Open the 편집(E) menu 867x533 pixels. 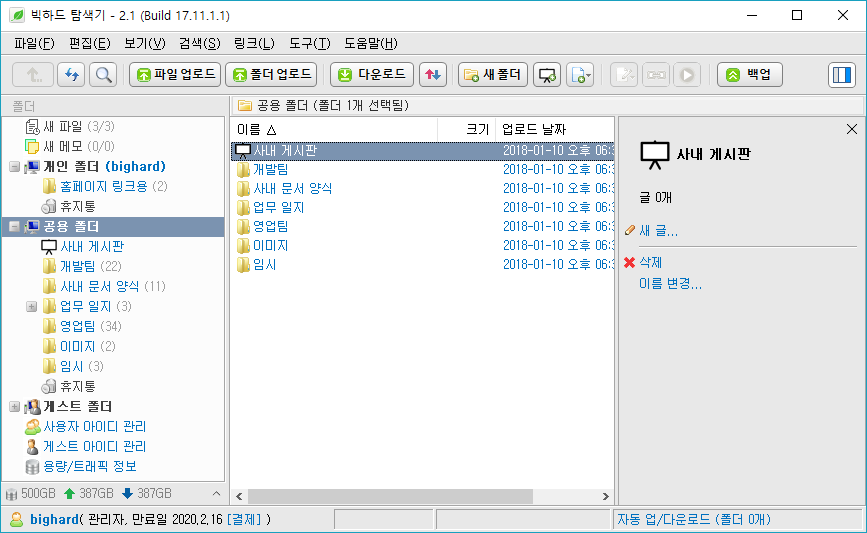(90, 43)
